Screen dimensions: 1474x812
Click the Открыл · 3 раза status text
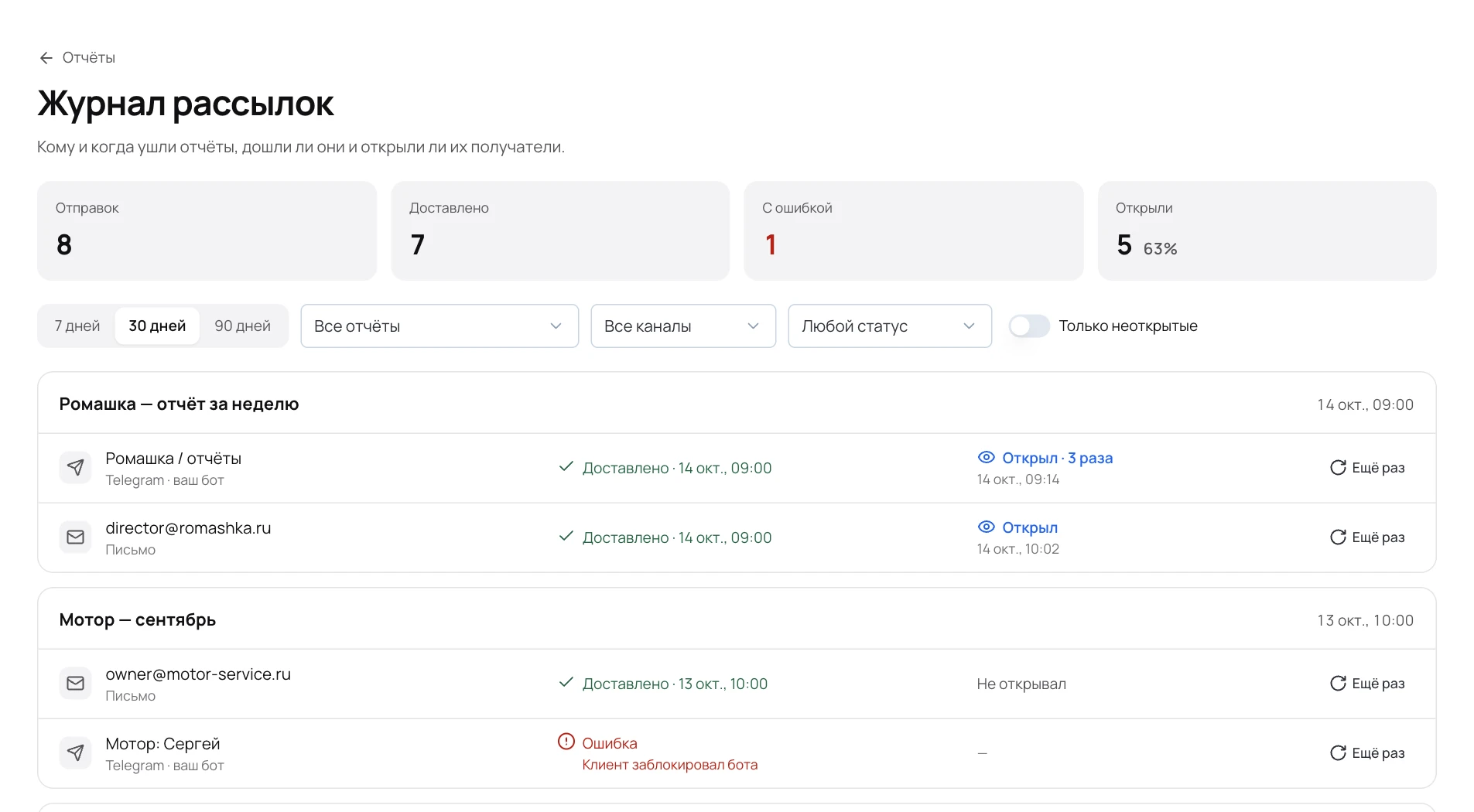pos(1057,458)
